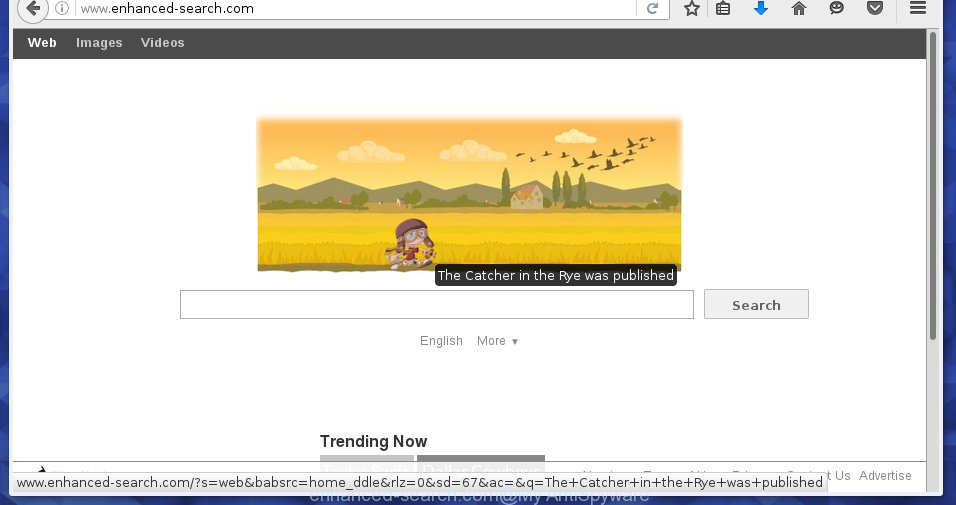Save to Pocket icon

click(x=875, y=8)
